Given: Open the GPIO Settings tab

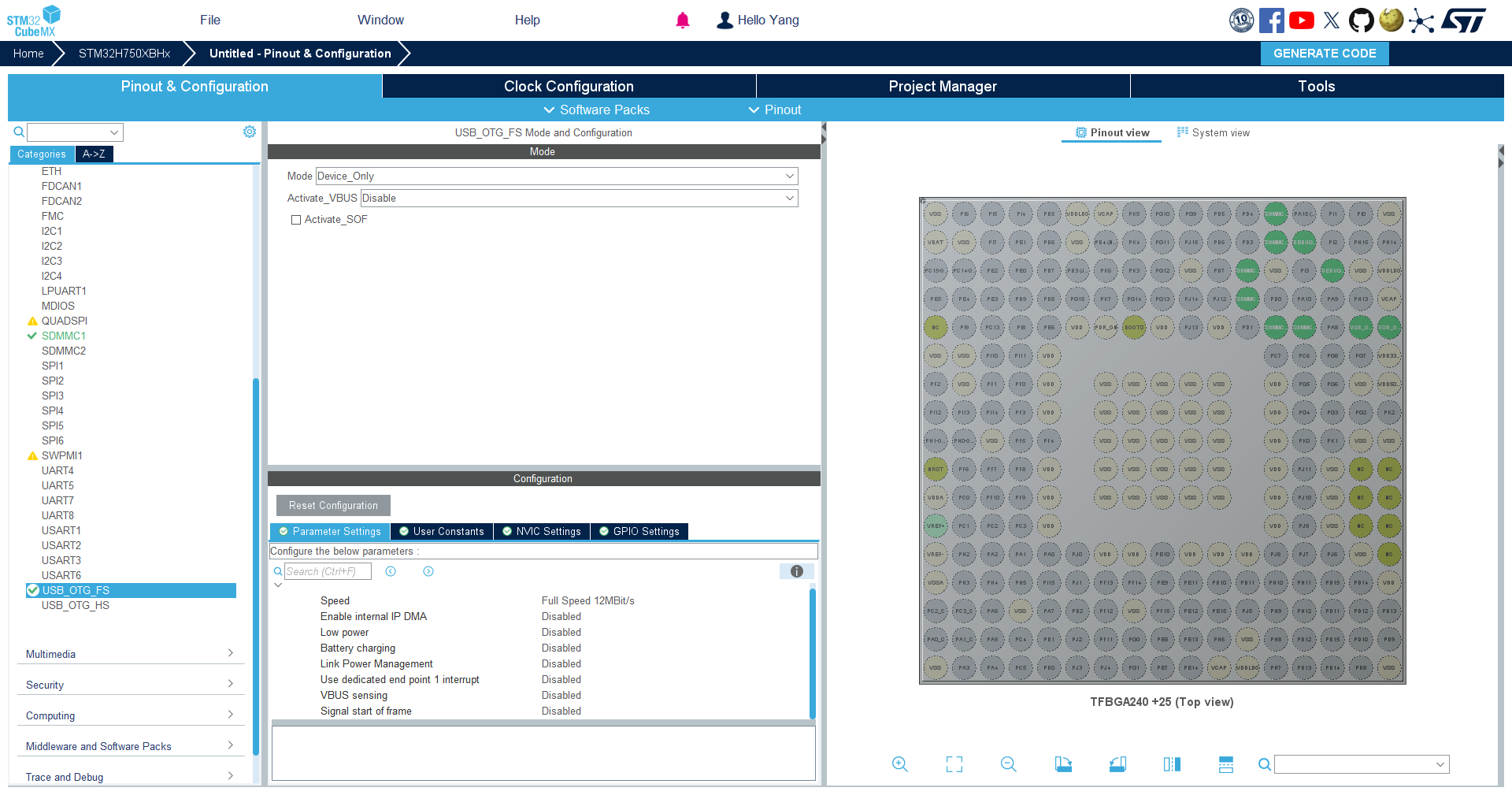Looking at the screenshot, I should (x=639, y=532).
